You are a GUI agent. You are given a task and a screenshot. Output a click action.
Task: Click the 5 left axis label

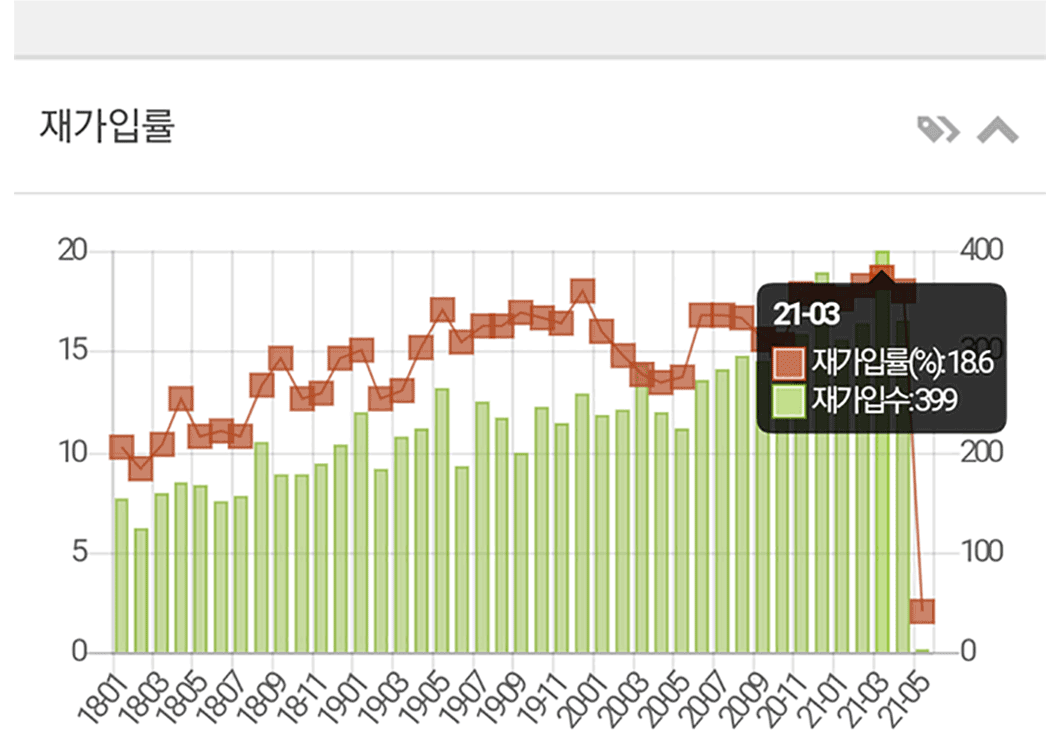point(80,552)
